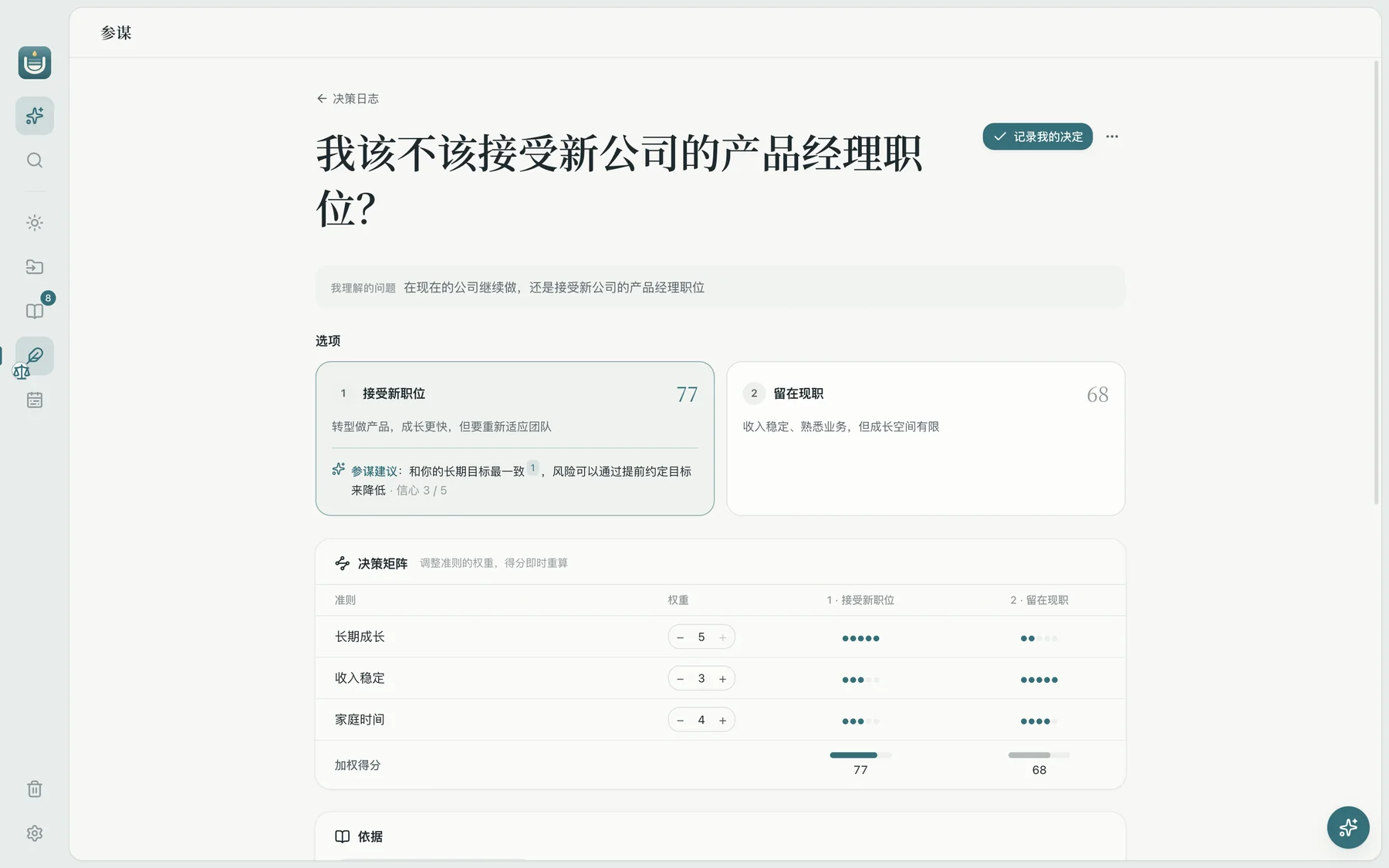Select the 接受新职位 option card

[515, 438]
